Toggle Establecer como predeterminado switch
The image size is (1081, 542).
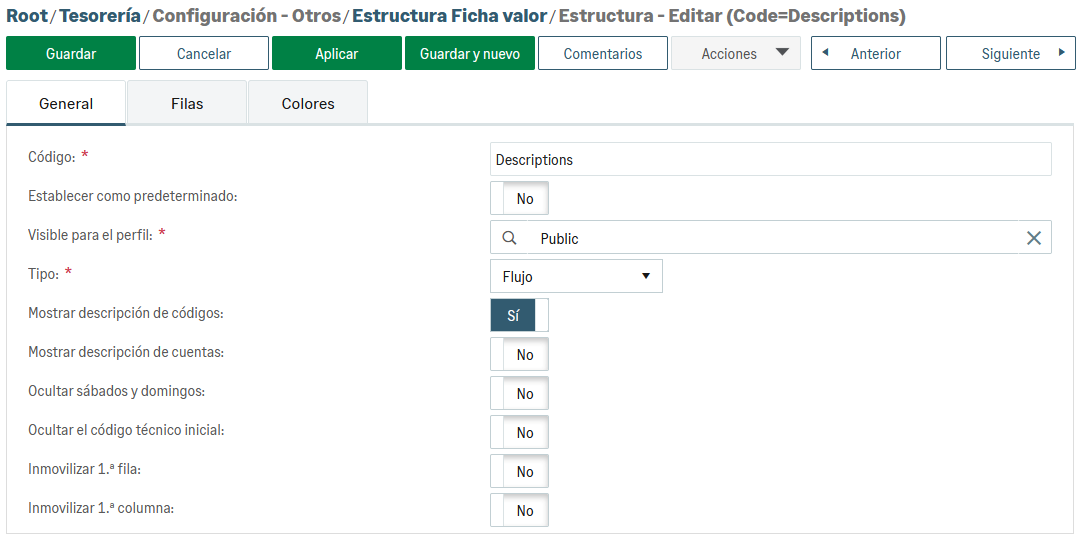coord(519,198)
